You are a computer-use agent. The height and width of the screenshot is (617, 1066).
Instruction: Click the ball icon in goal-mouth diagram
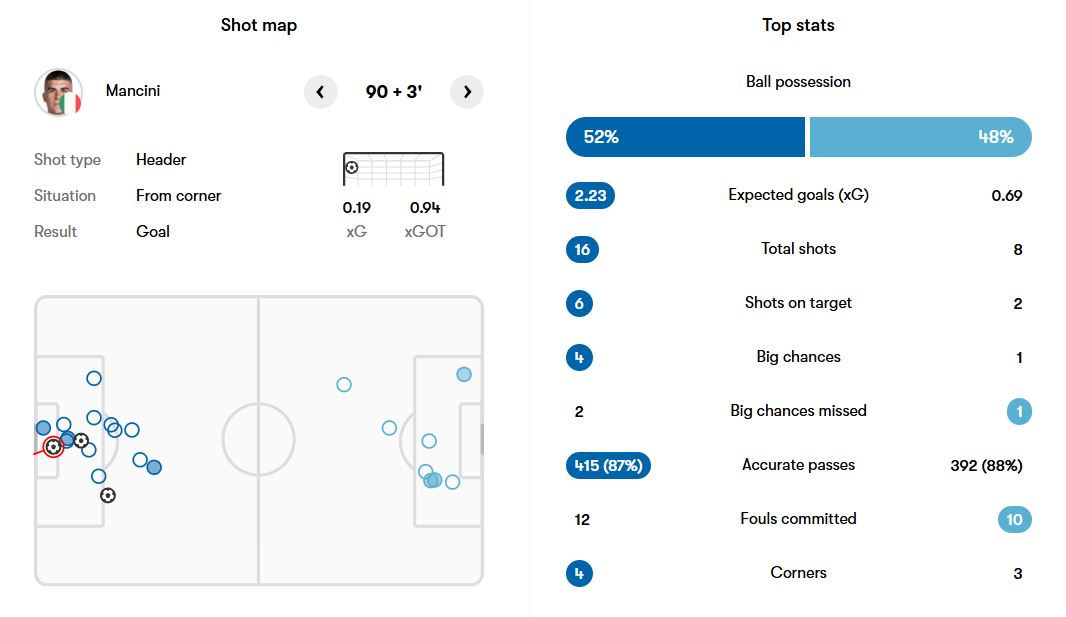[x=351, y=167]
